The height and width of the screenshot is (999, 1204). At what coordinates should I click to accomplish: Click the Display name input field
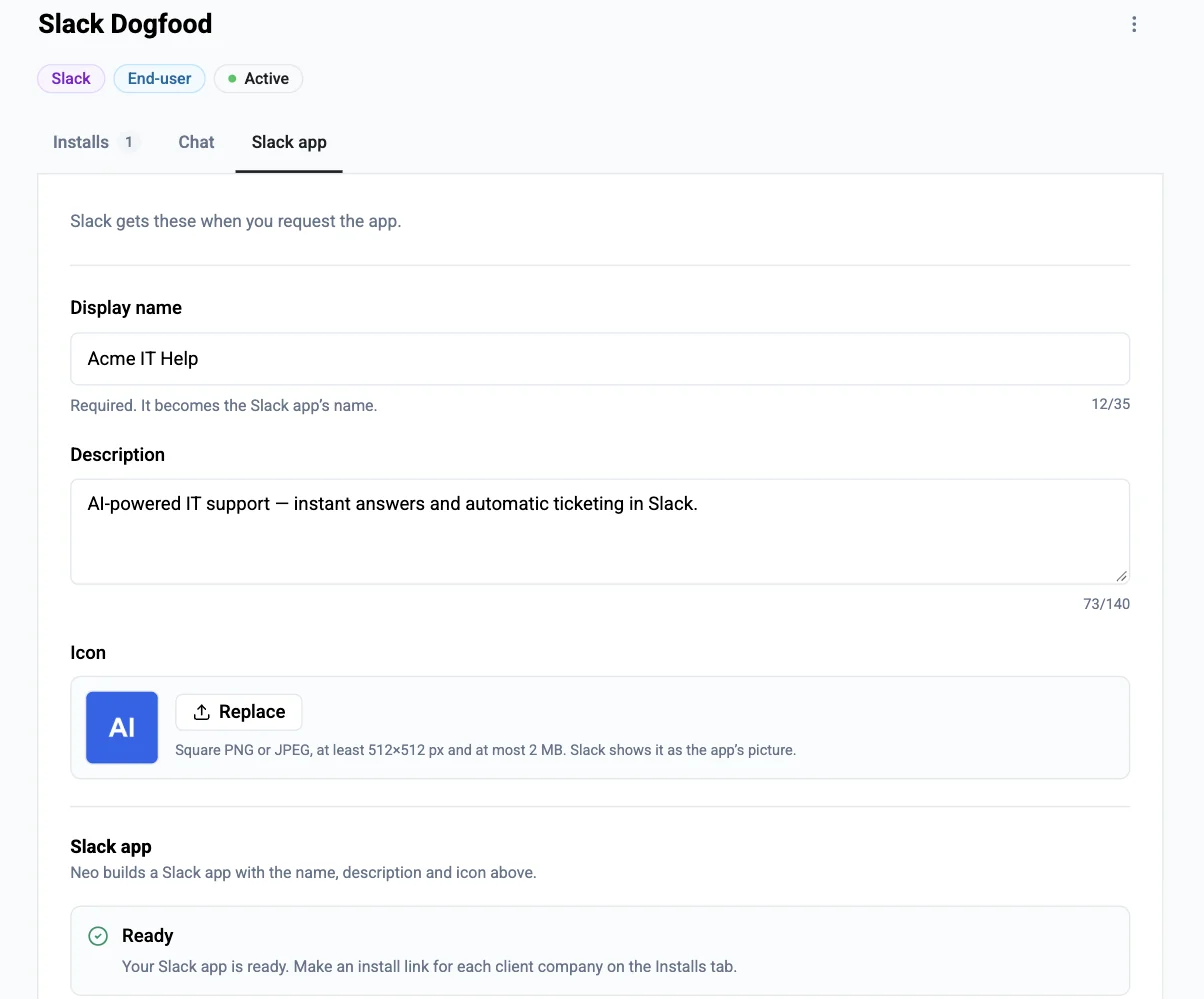click(x=600, y=359)
